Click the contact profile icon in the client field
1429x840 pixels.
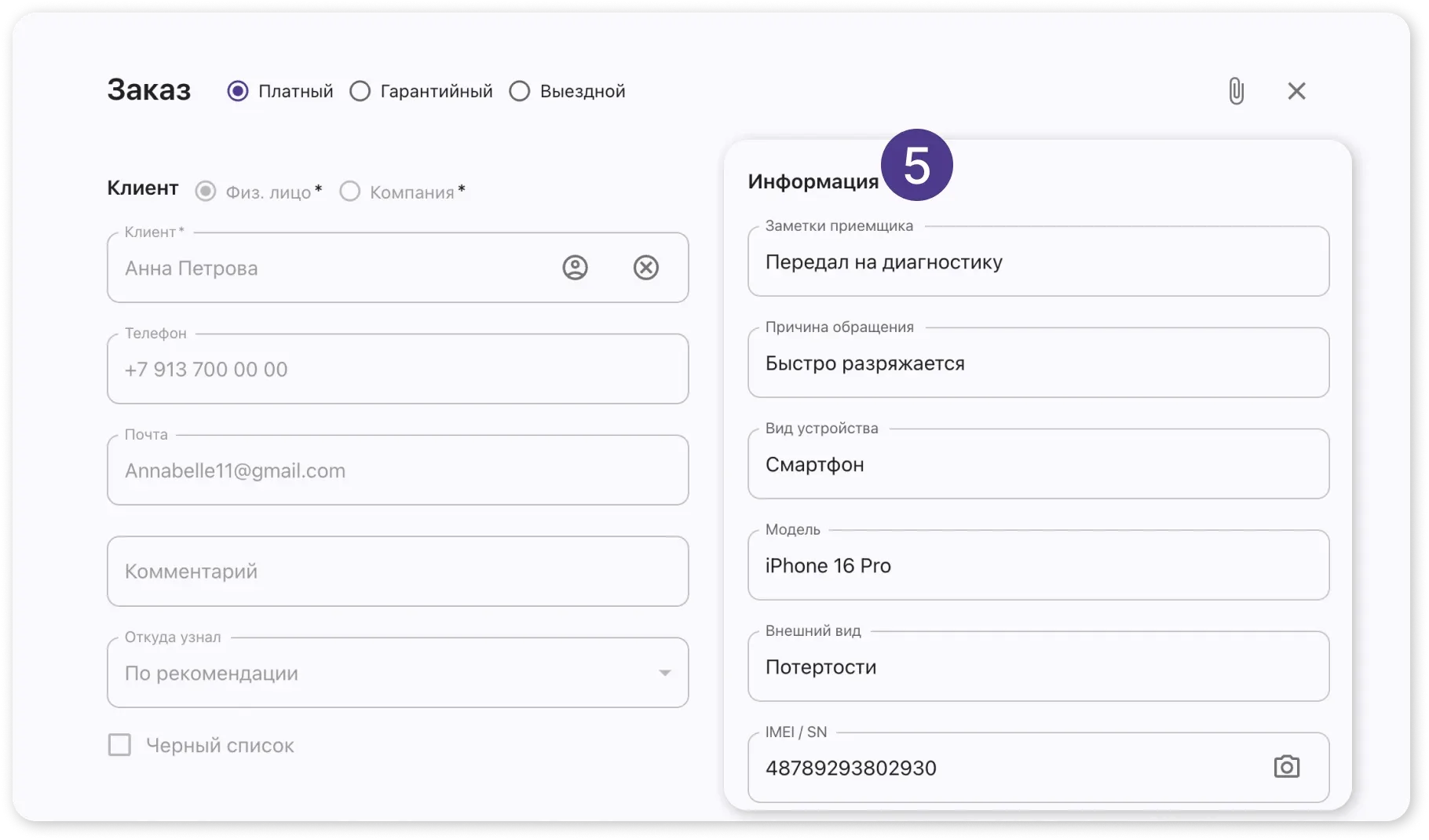[x=574, y=268]
